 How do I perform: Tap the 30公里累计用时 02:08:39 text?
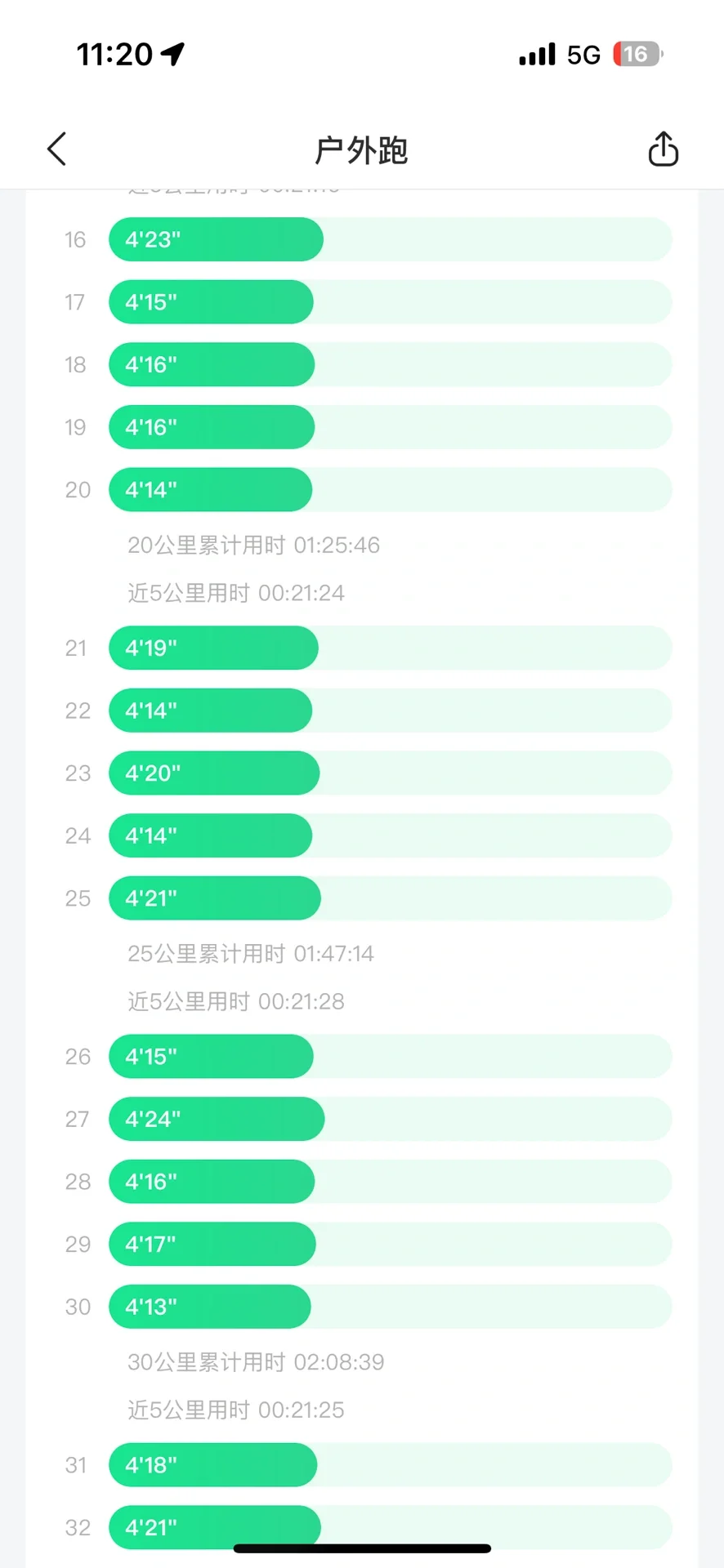(256, 1362)
